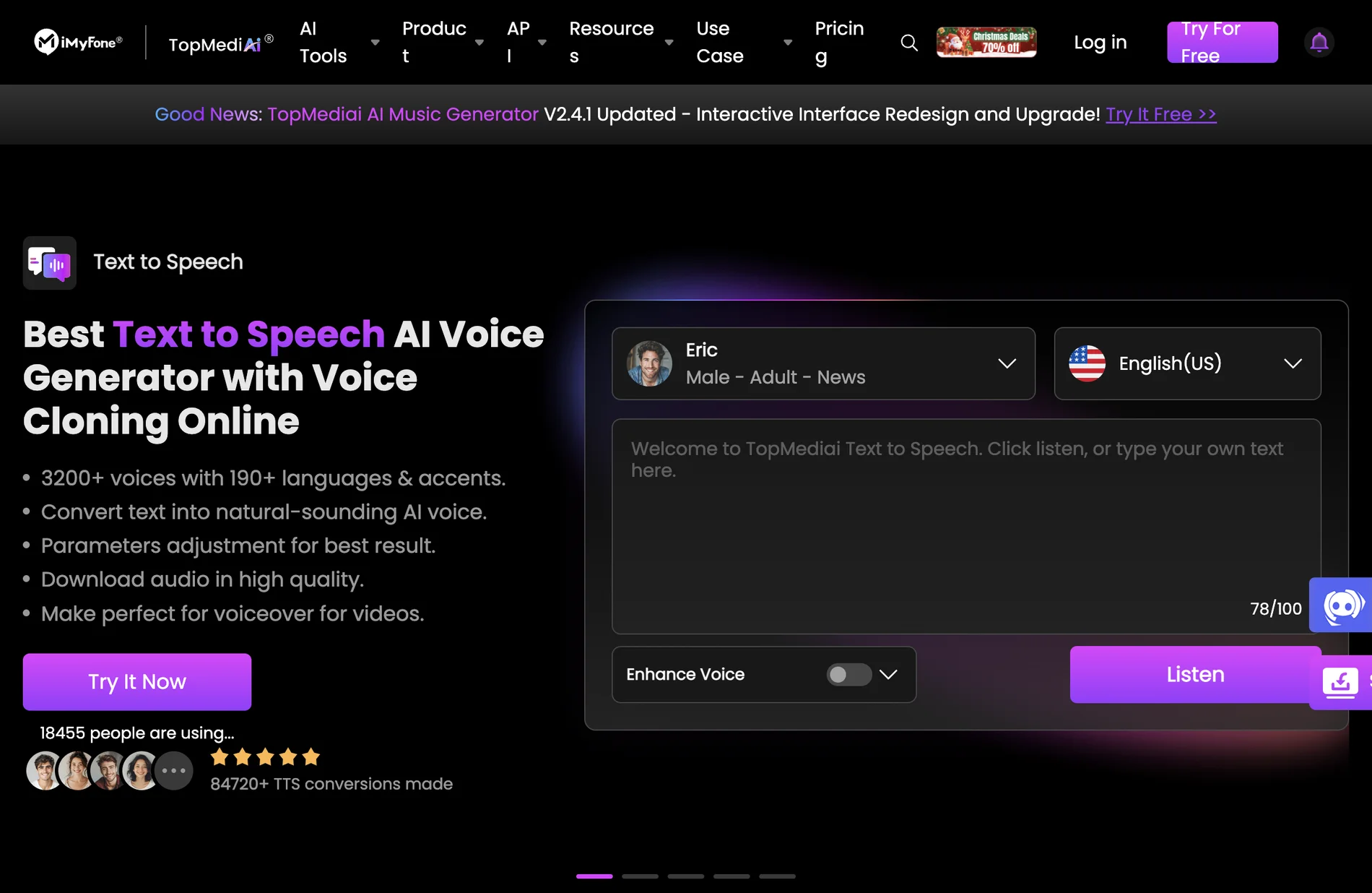Image resolution: width=1372 pixels, height=893 pixels.
Task: Click the iMyFone logo
Action: tap(78, 42)
